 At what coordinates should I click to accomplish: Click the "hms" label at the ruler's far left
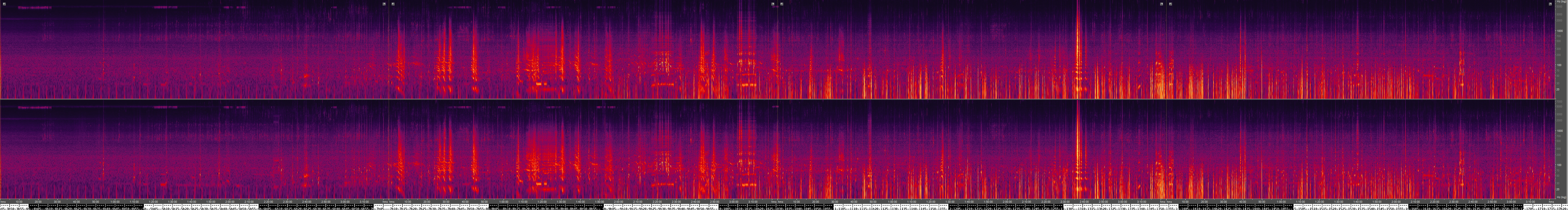coord(3,202)
